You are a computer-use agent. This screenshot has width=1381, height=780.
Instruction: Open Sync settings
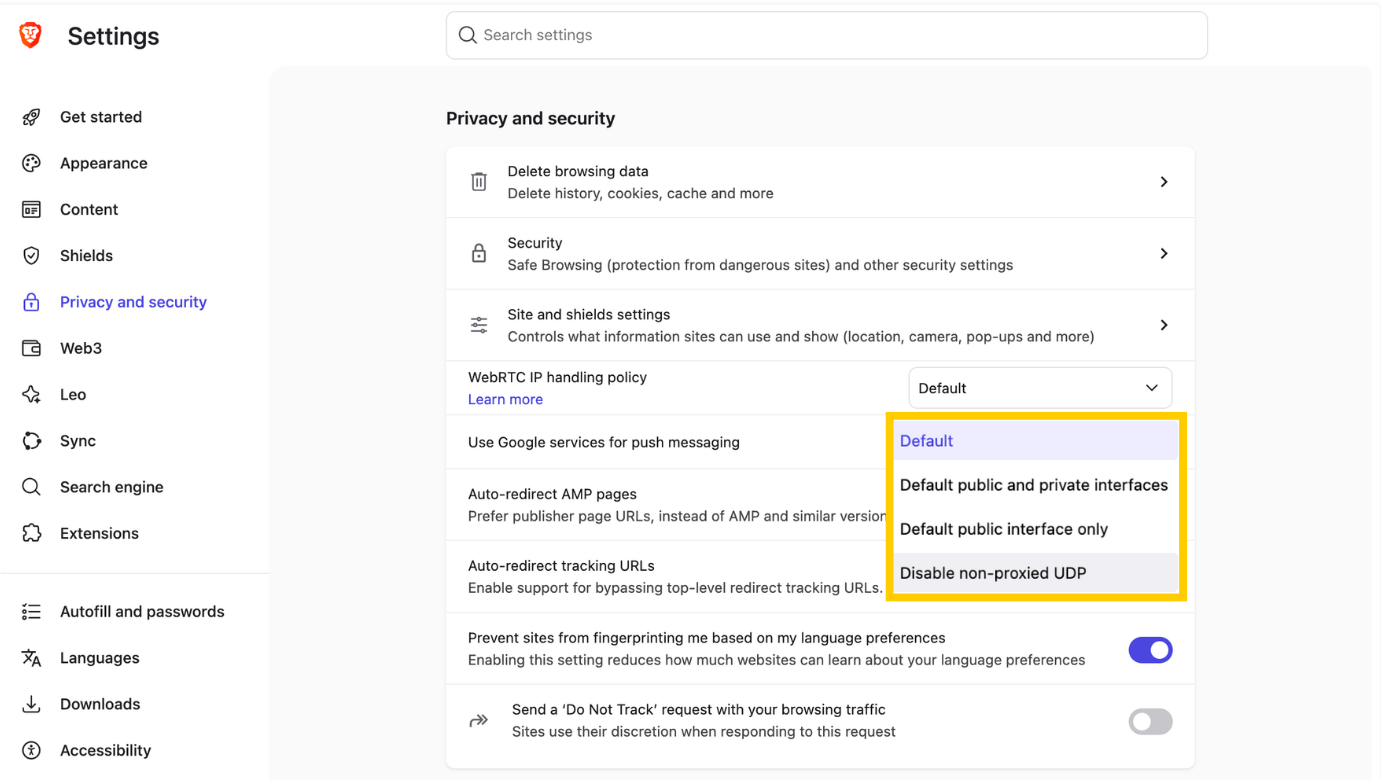coord(78,441)
